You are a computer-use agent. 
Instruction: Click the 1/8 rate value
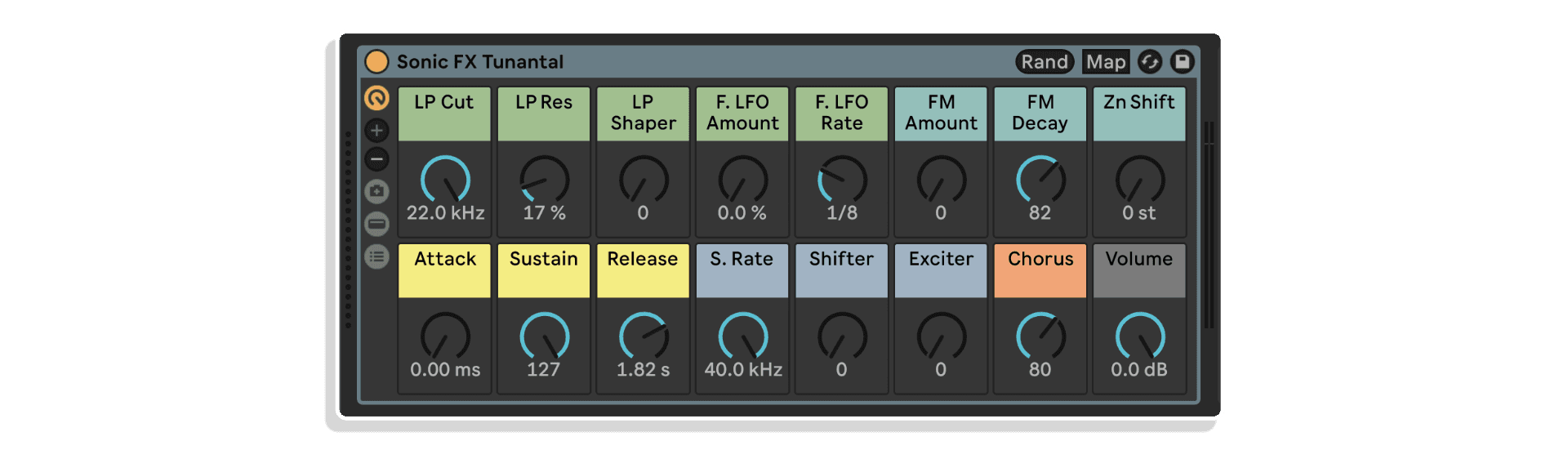tap(842, 213)
